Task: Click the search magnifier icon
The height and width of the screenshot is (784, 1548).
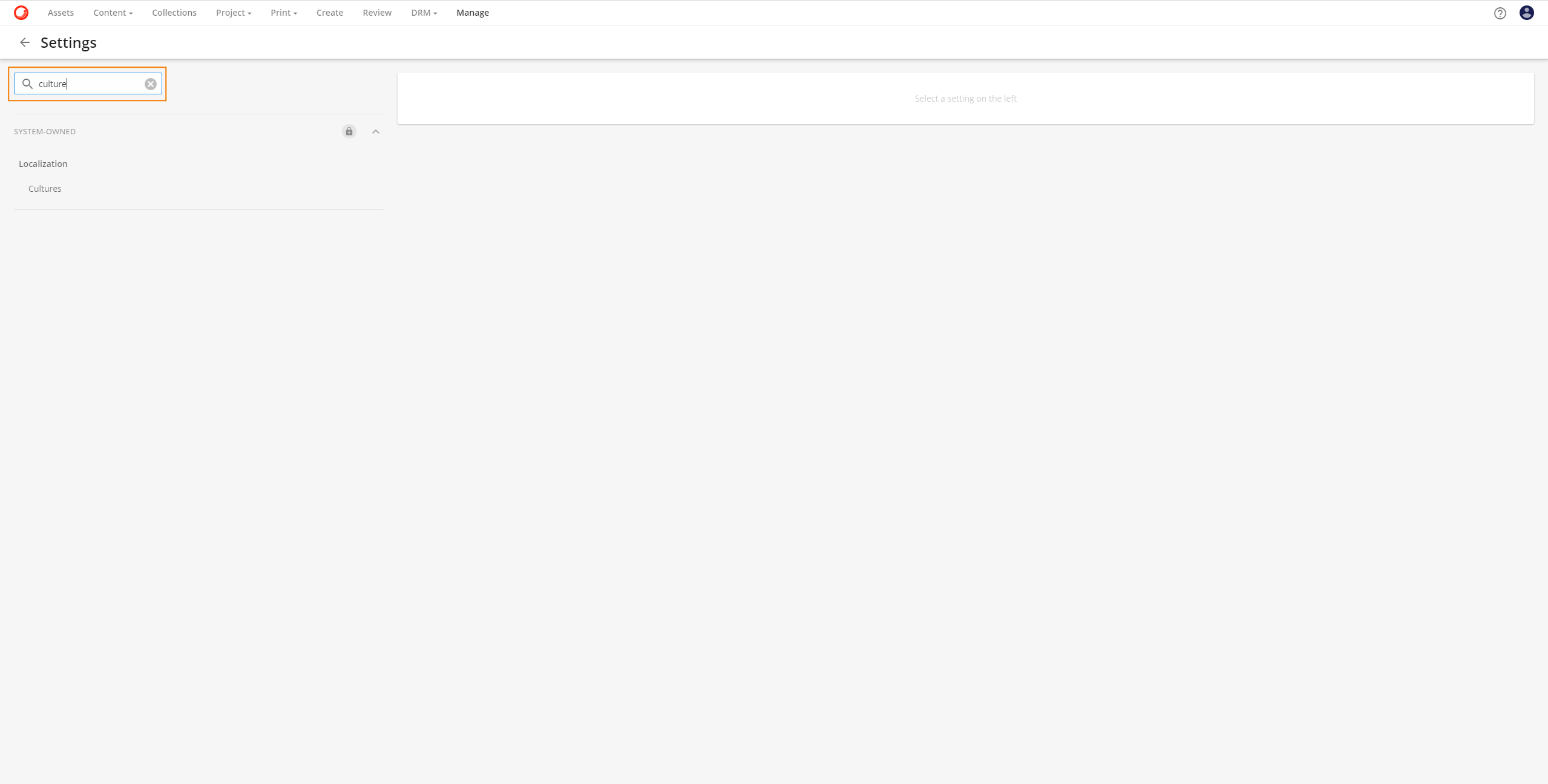Action: (x=27, y=84)
